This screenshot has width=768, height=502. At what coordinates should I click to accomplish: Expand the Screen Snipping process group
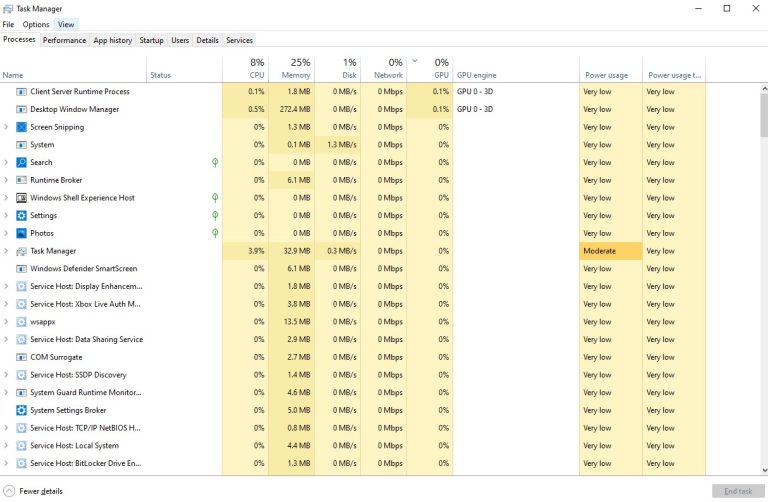click(x=6, y=127)
